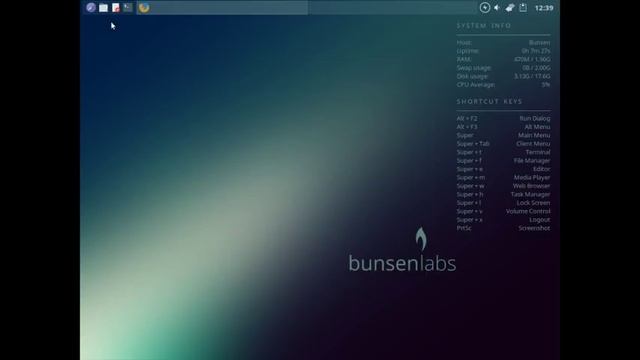Open the power manager tray icon
The image size is (640, 360).
click(484, 8)
